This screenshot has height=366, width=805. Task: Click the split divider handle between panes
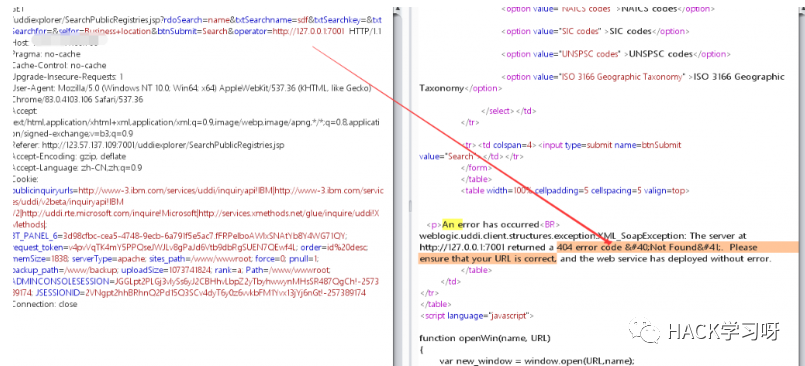tap(409, 205)
